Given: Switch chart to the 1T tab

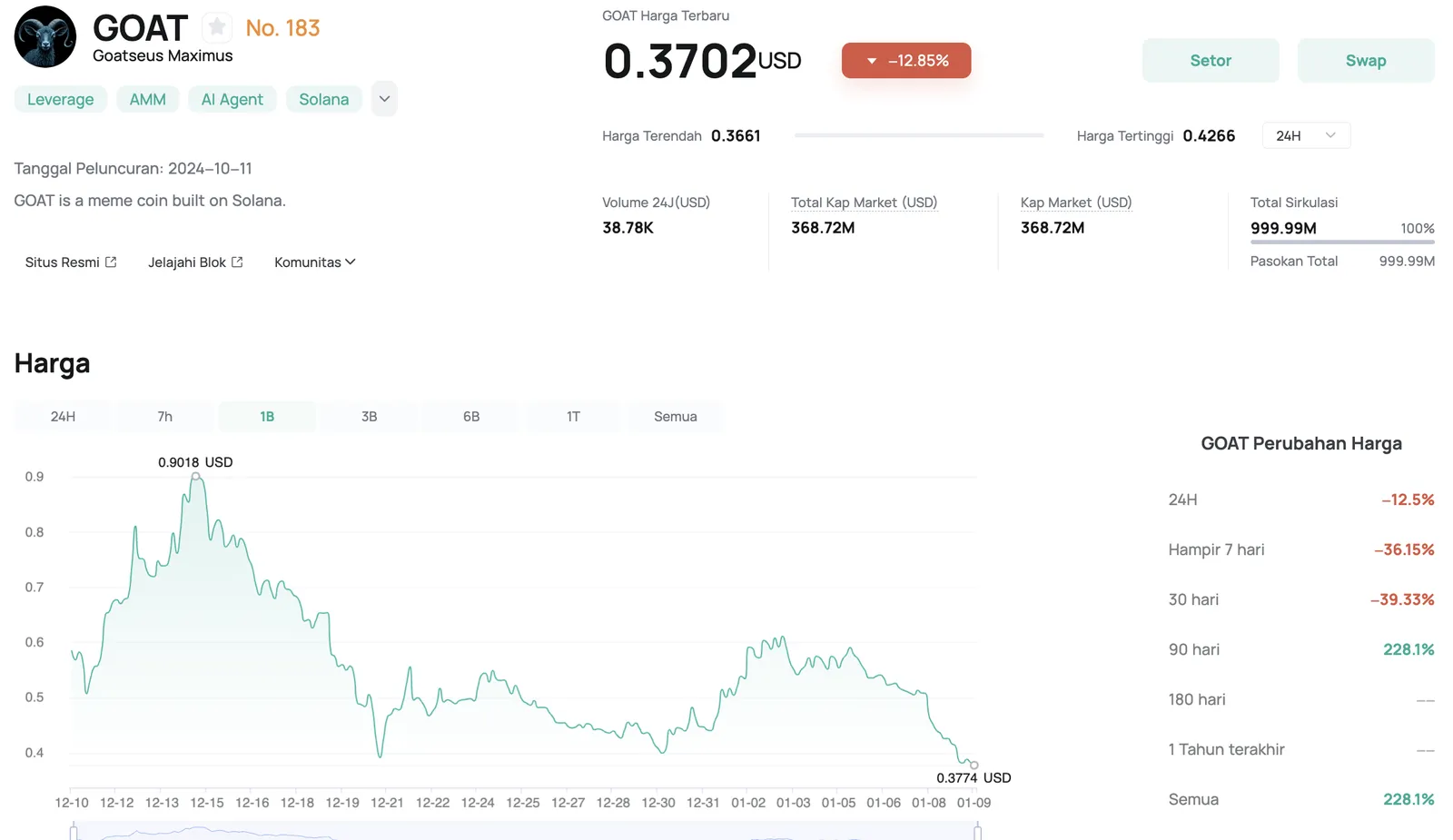Looking at the screenshot, I should pos(573,417).
